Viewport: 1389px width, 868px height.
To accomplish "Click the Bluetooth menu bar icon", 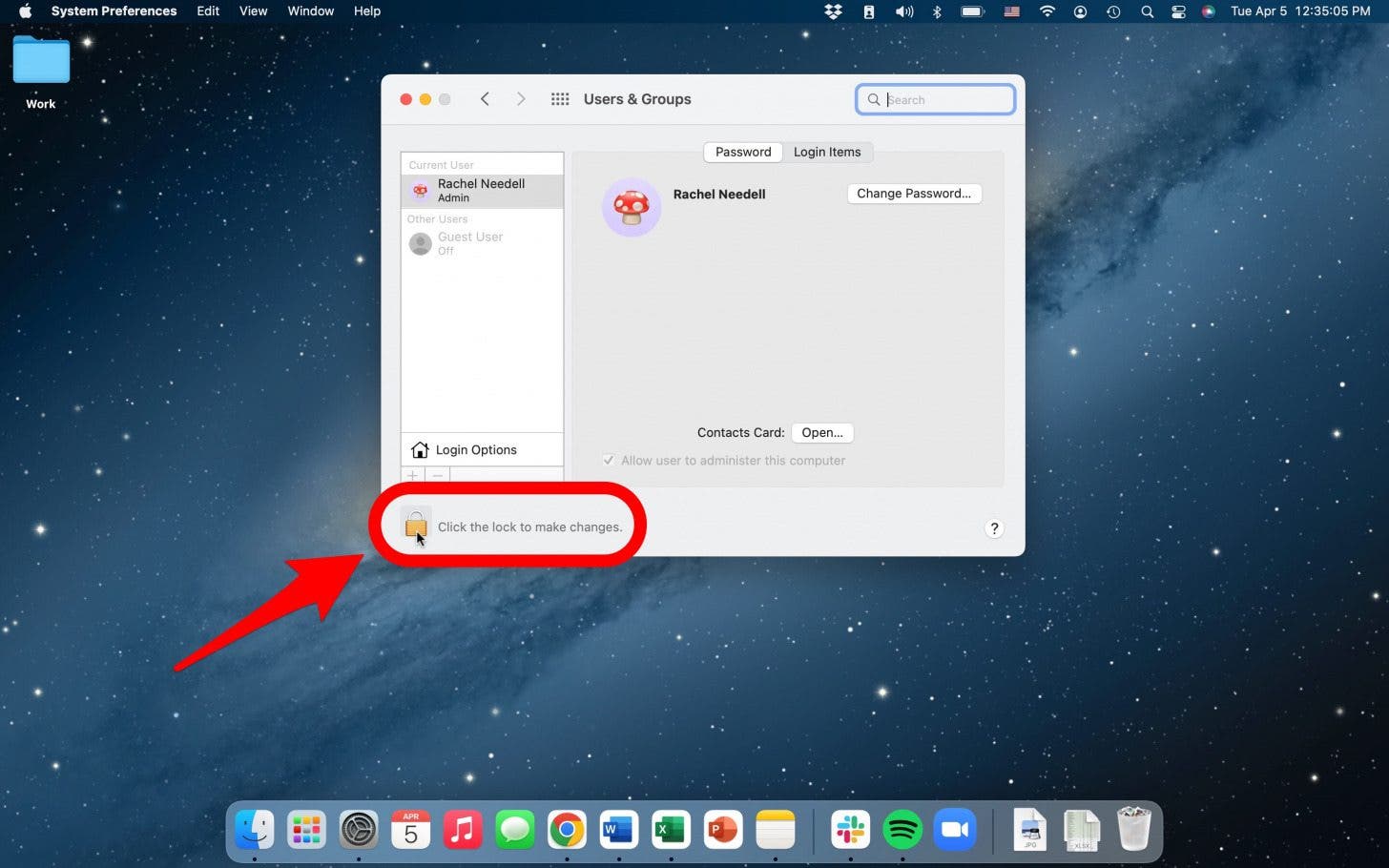I will tap(937, 11).
